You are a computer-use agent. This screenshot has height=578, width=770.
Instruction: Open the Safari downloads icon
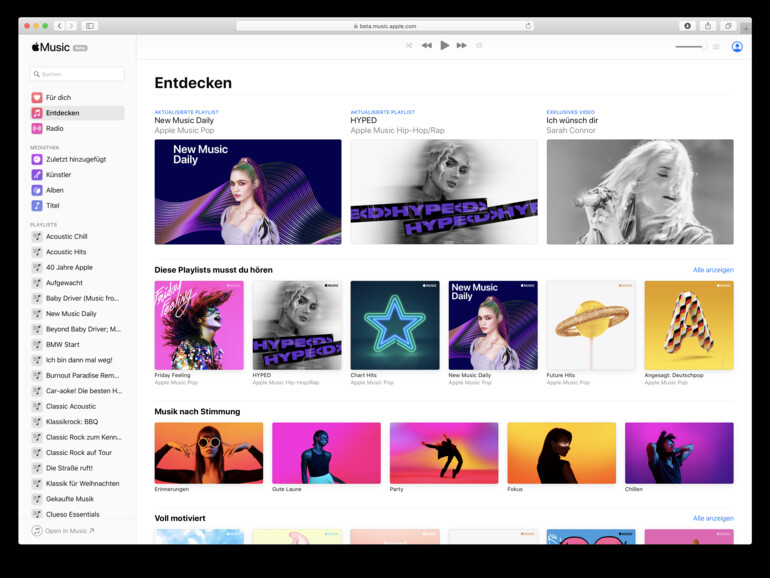coord(688,26)
